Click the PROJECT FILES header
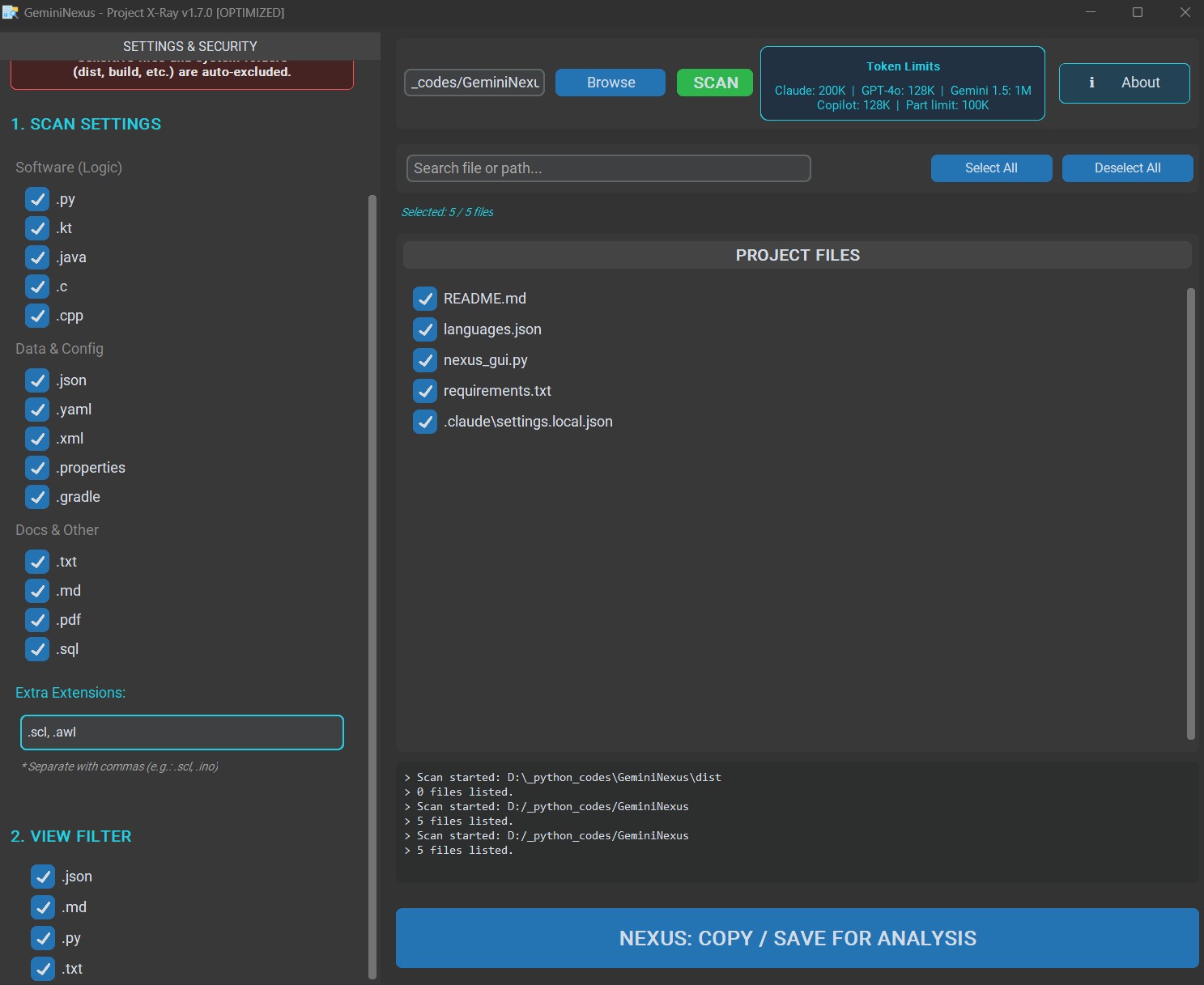This screenshot has width=1204, height=985. tap(798, 255)
